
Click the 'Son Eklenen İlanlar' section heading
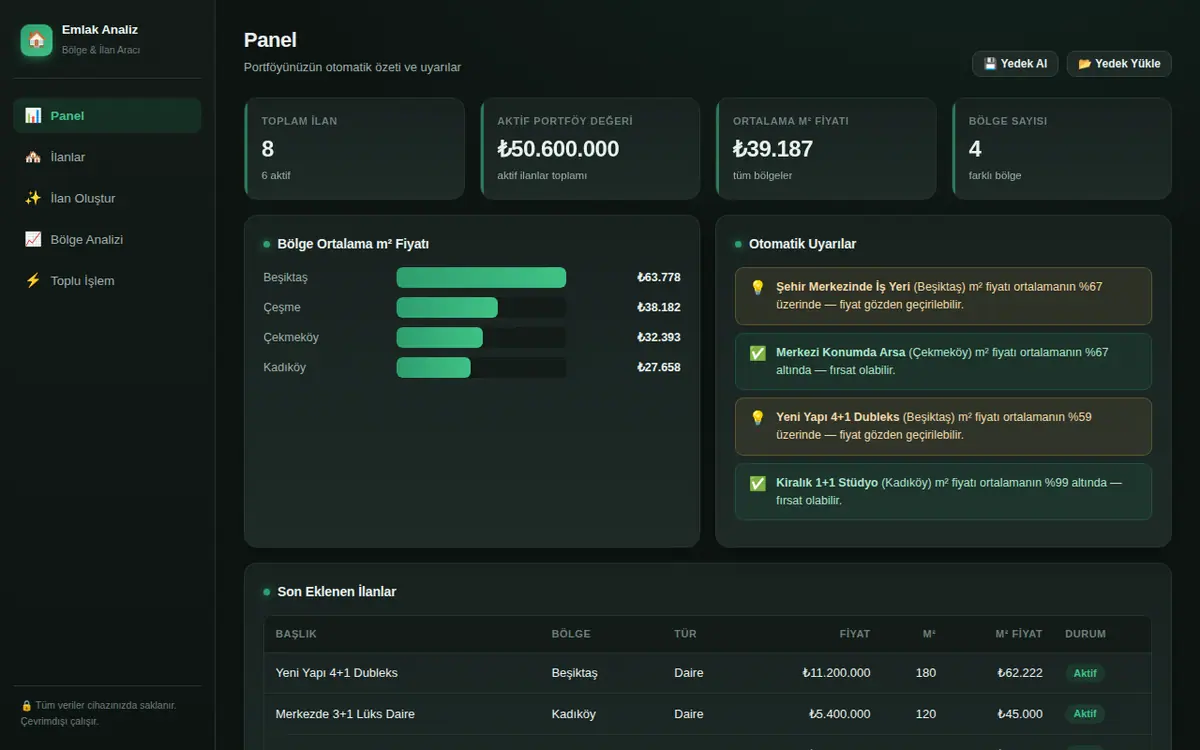point(337,592)
